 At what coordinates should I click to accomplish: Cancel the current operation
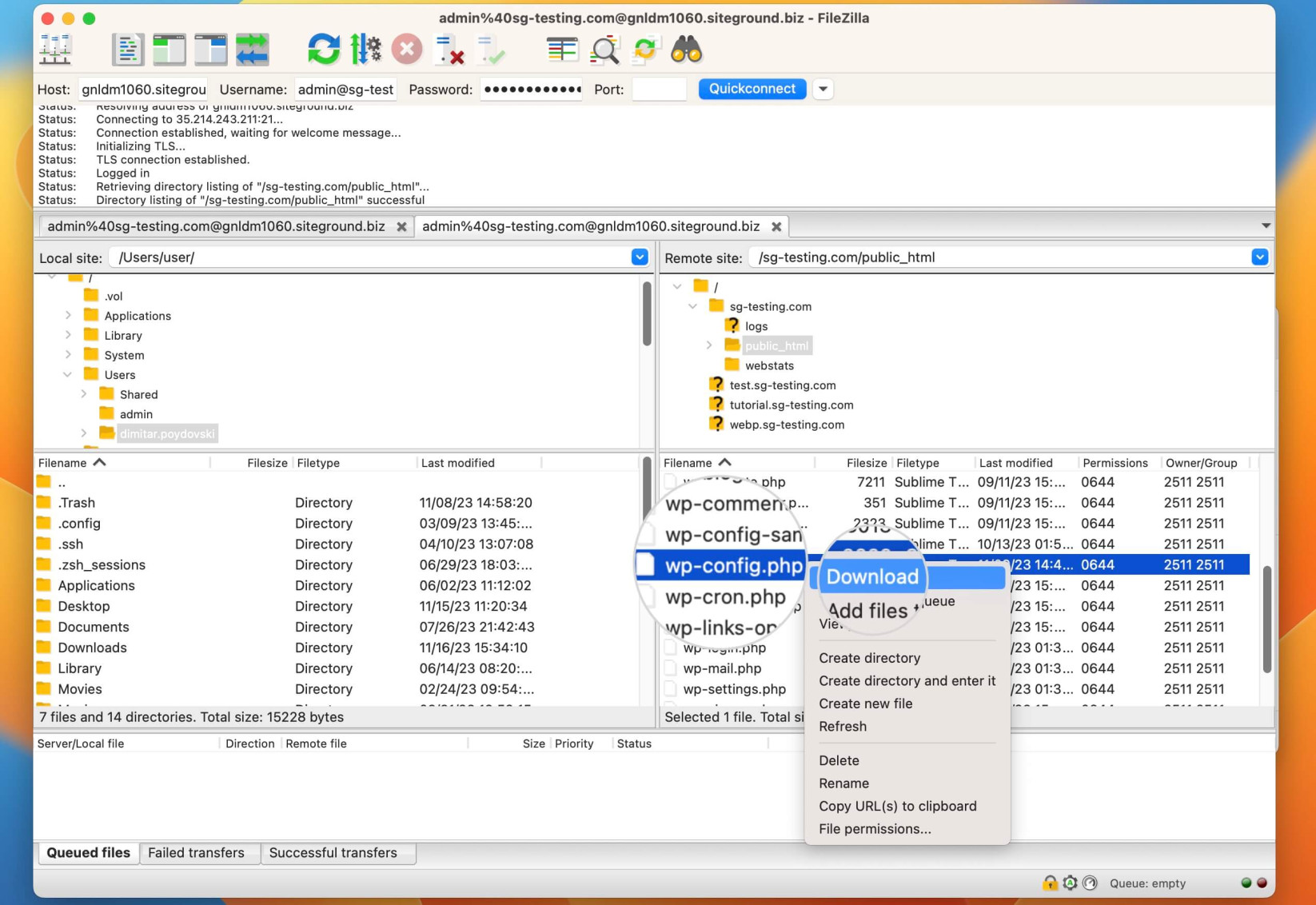pos(407,50)
